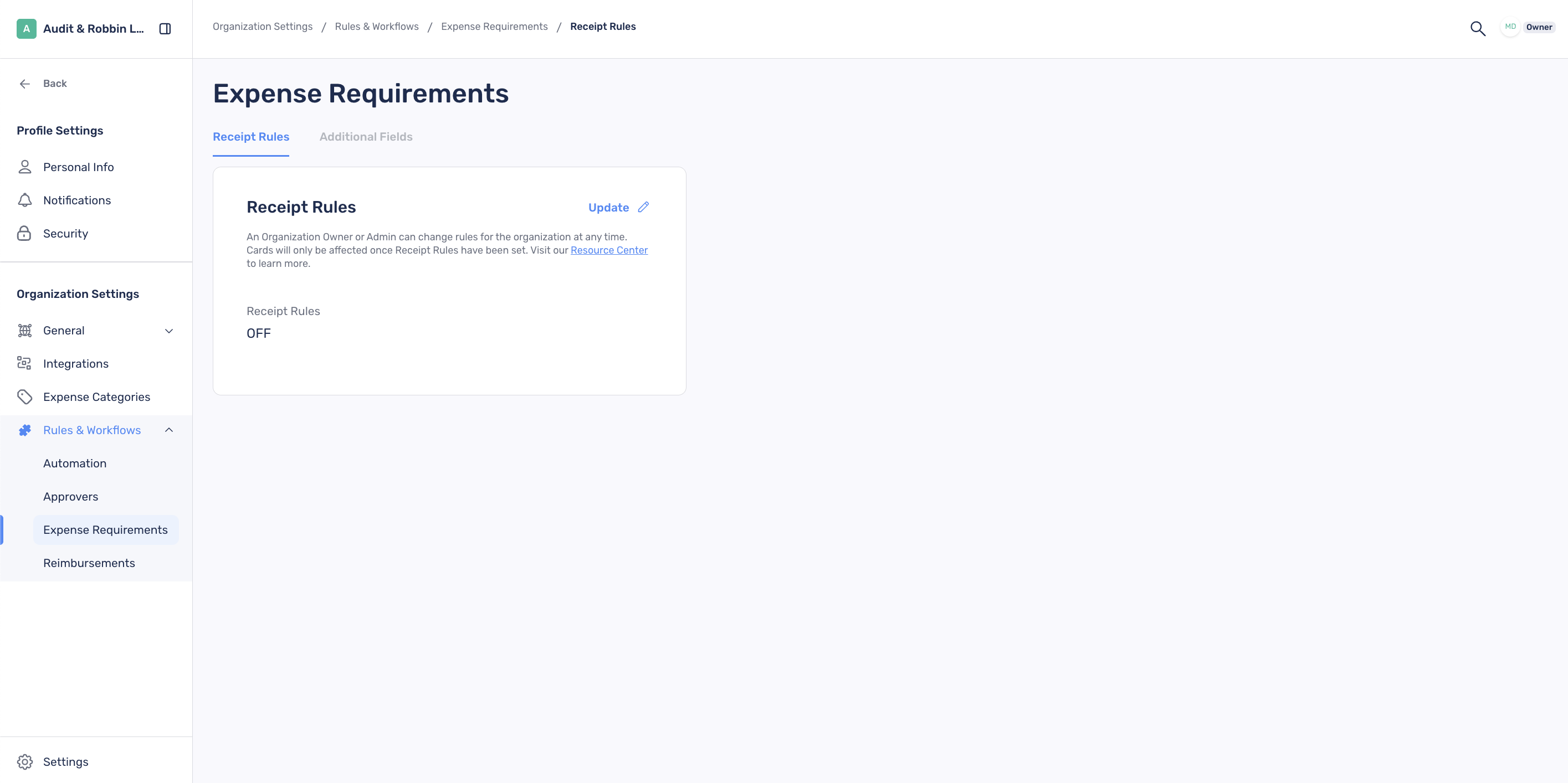Click the General settings icon
Viewport: 1568px width, 783px height.
[24, 331]
